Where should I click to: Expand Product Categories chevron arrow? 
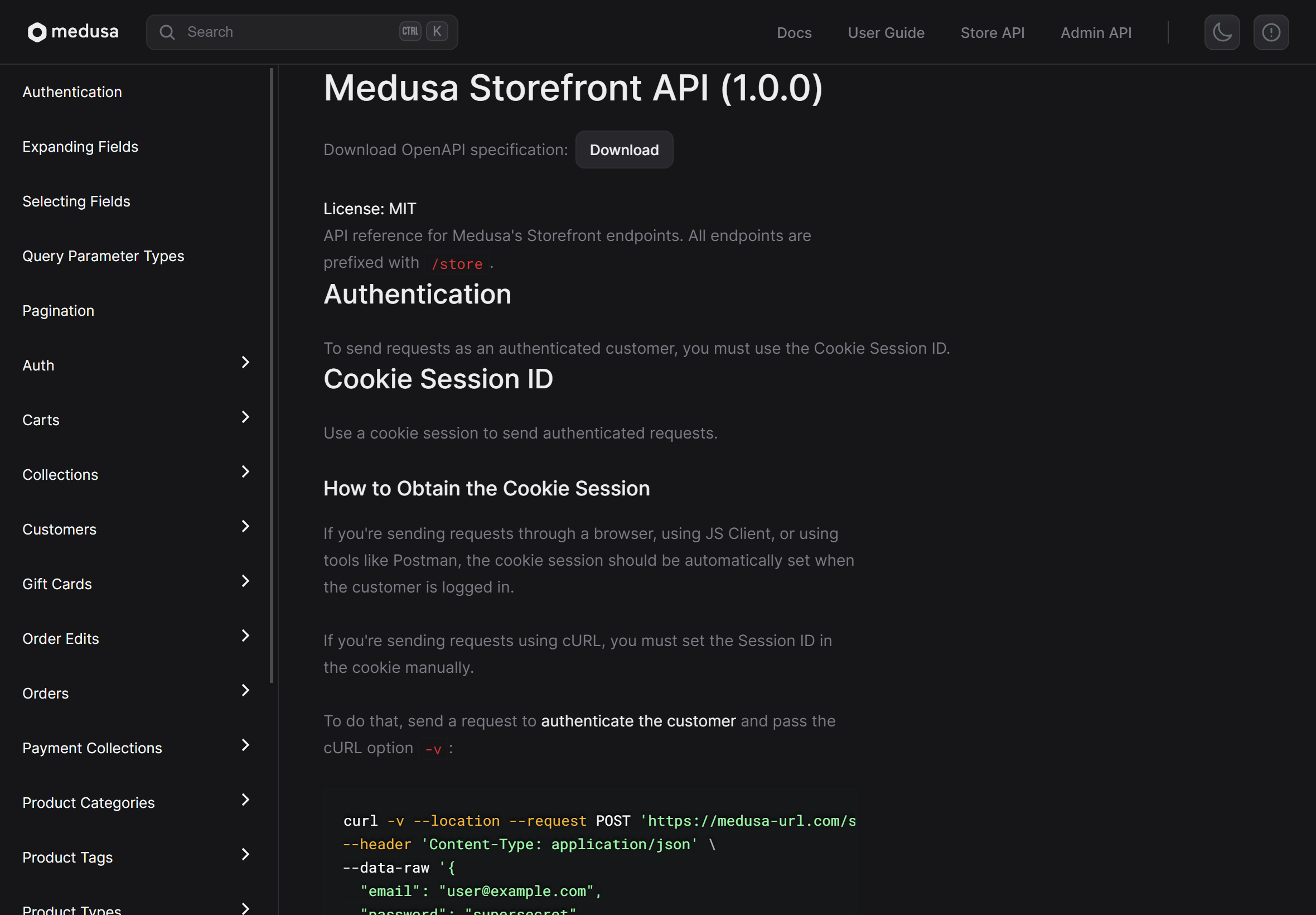coord(245,800)
